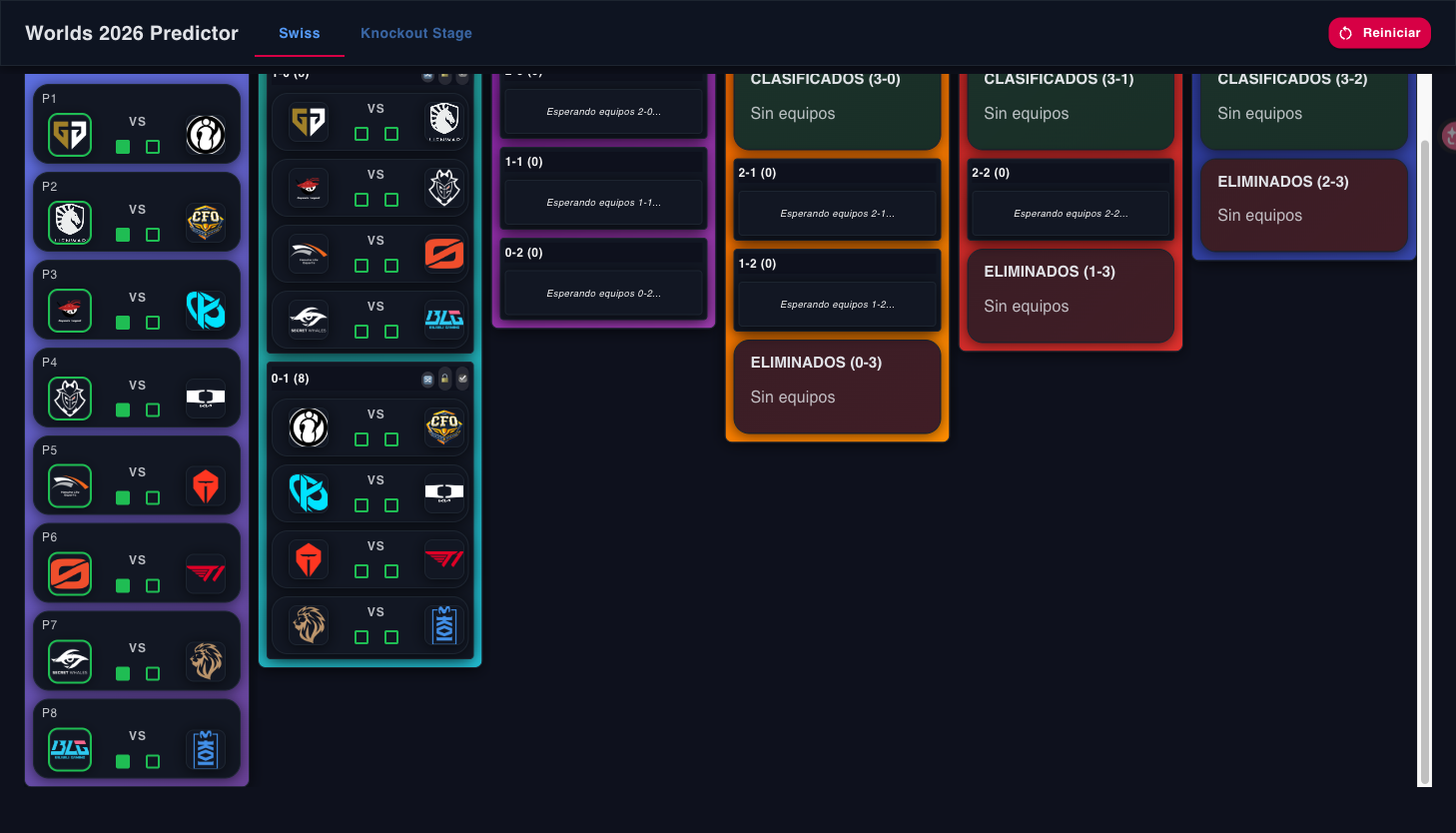Check the right box in match P1
This screenshot has width=1456, height=833.
pyautogui.click(x=153, y=147)
